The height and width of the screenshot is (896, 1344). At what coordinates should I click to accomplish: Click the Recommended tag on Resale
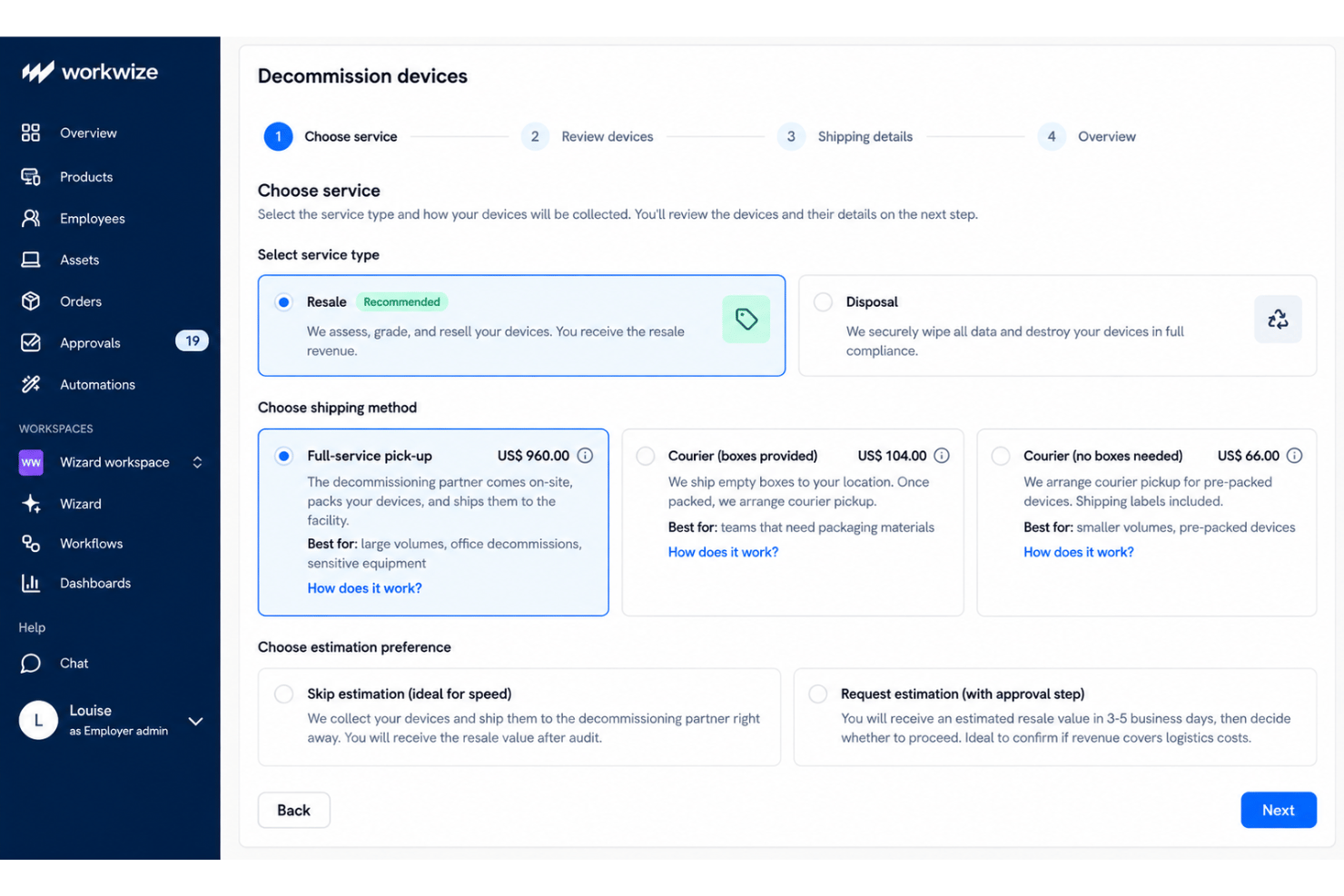tap(401, 302)
